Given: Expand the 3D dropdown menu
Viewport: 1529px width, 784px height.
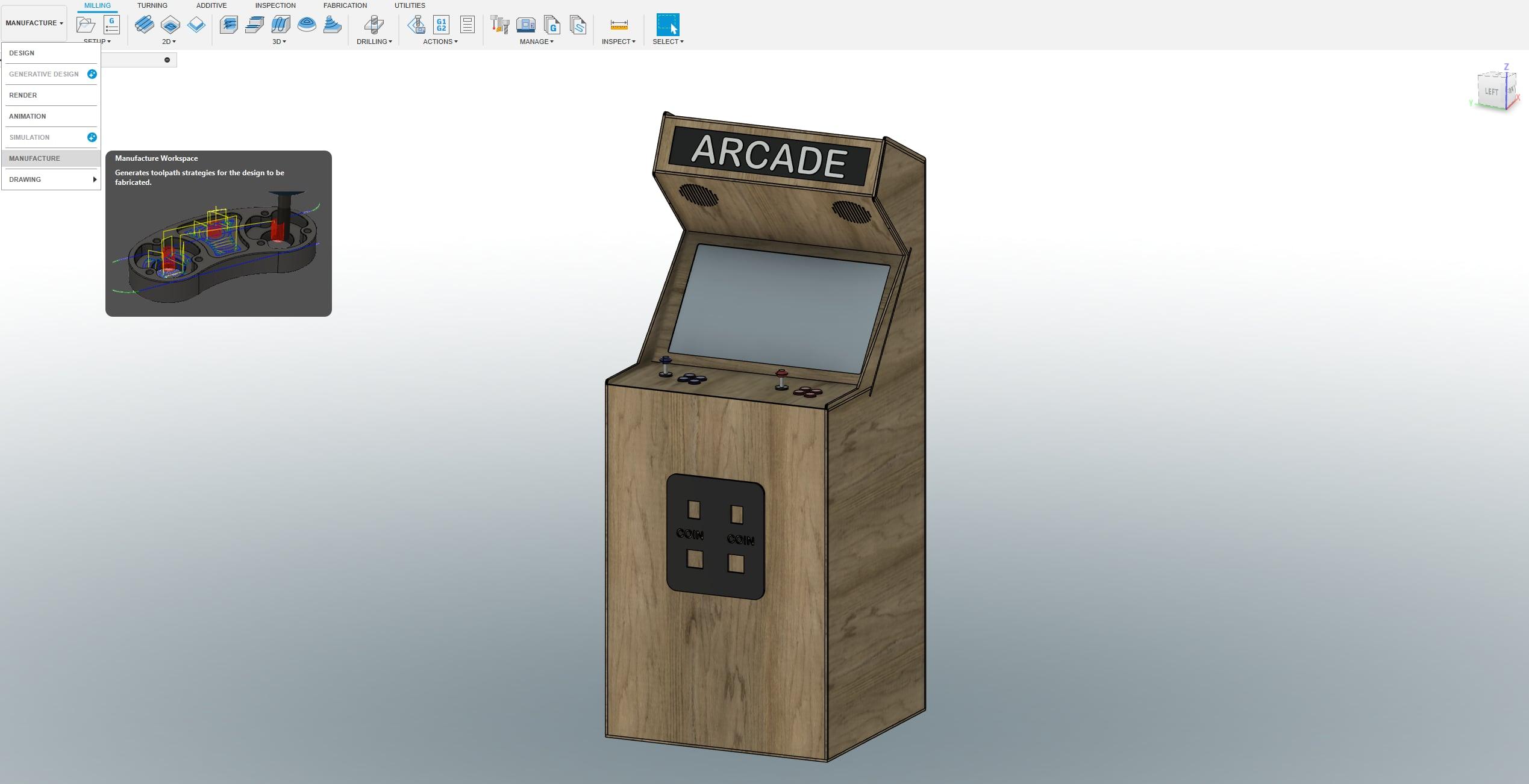Looking at the screenshot, I should coord(280,42).
